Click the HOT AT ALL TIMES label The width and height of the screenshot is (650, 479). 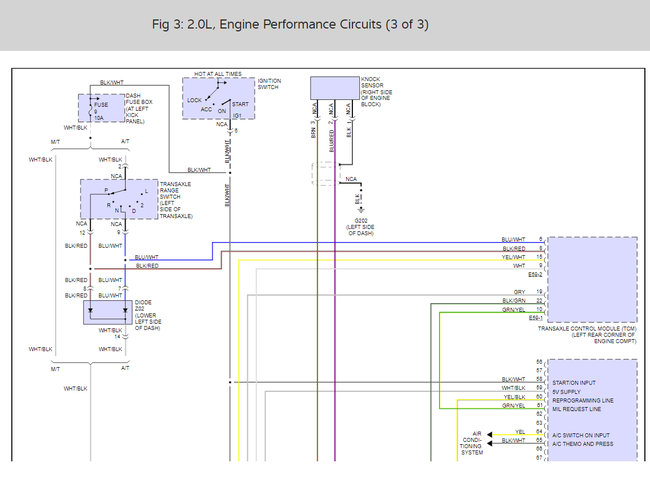pos(218,74)
